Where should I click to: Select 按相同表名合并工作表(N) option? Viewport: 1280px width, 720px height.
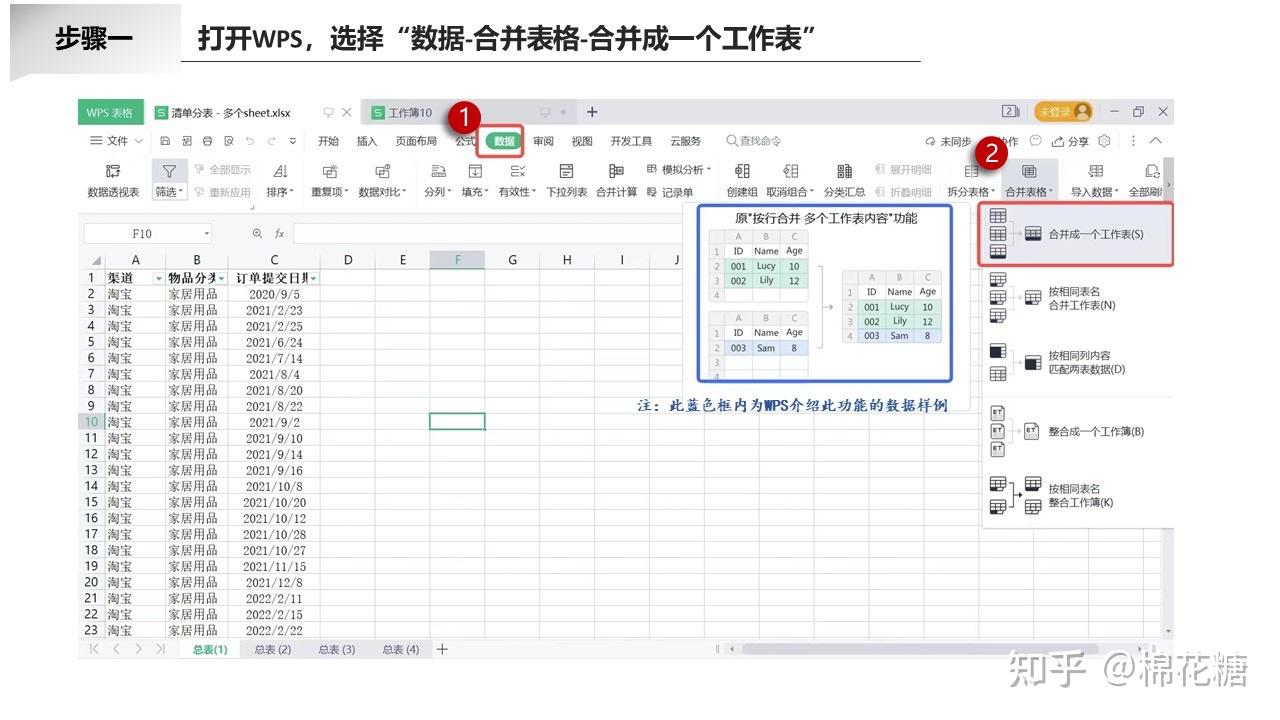point(1077,298)
